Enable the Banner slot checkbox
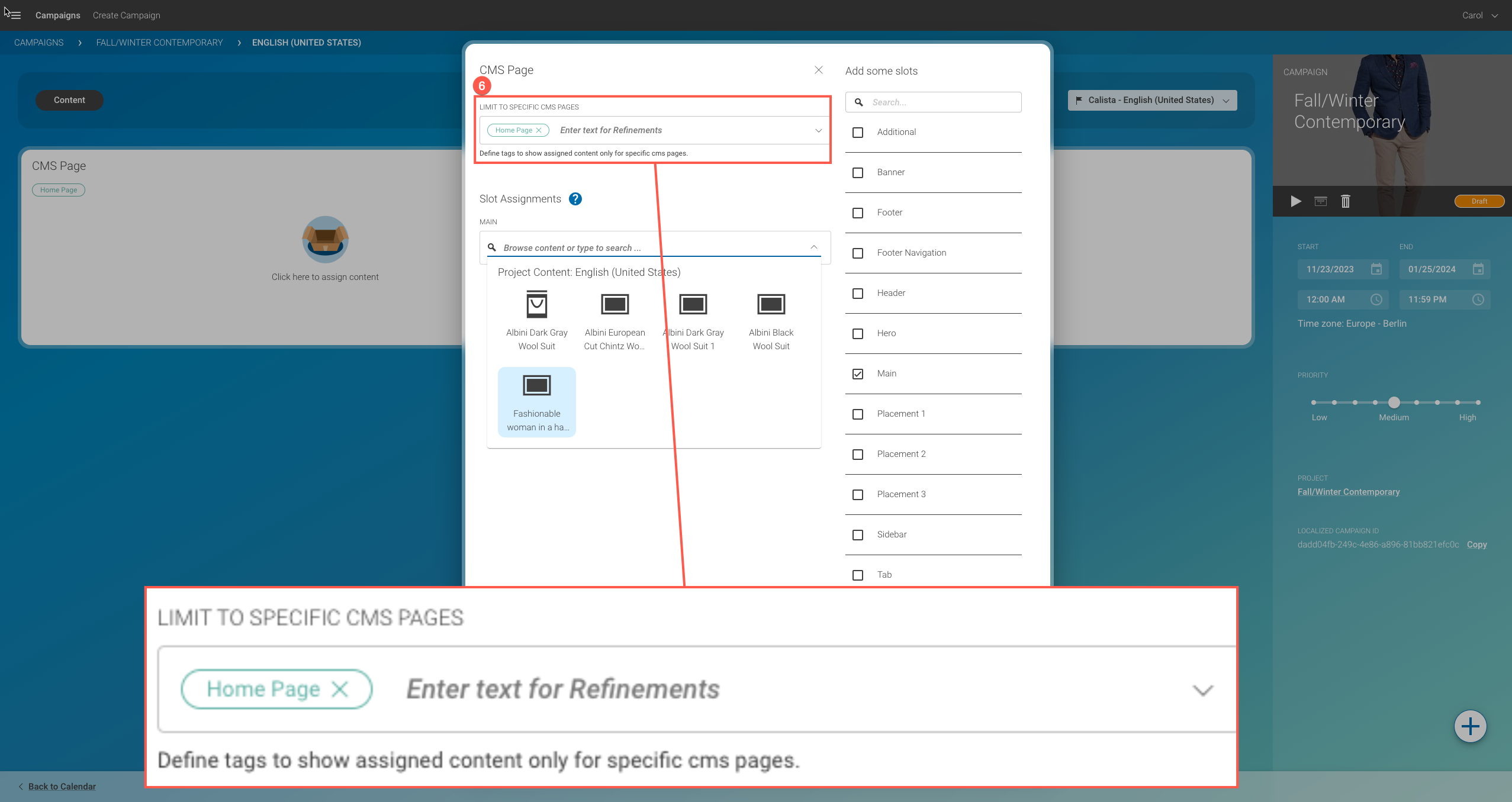This screenshot has width=1512, height=802. [x=858, y=173]
